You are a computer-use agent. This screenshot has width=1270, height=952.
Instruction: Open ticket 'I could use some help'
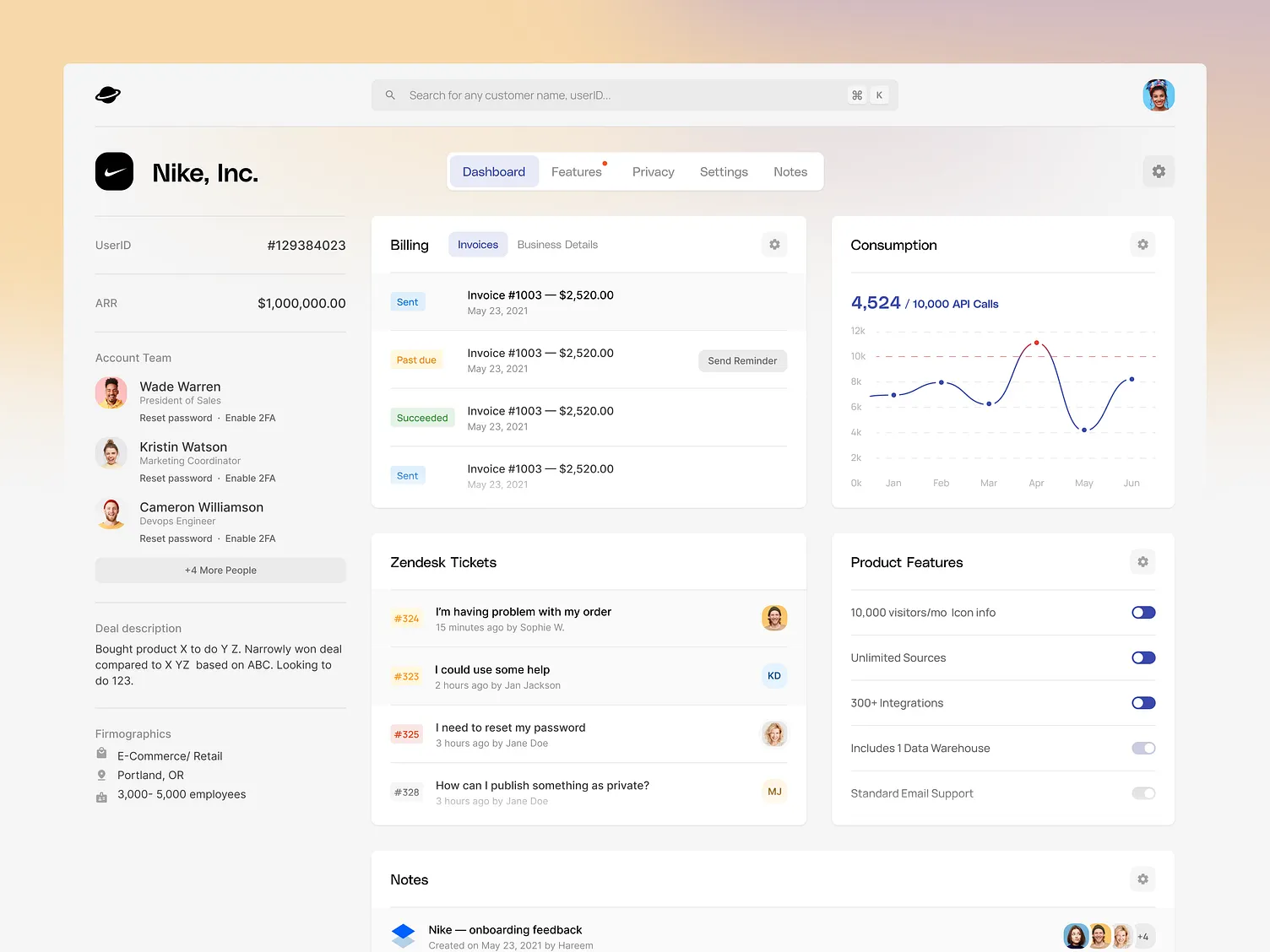coord(589,676)
